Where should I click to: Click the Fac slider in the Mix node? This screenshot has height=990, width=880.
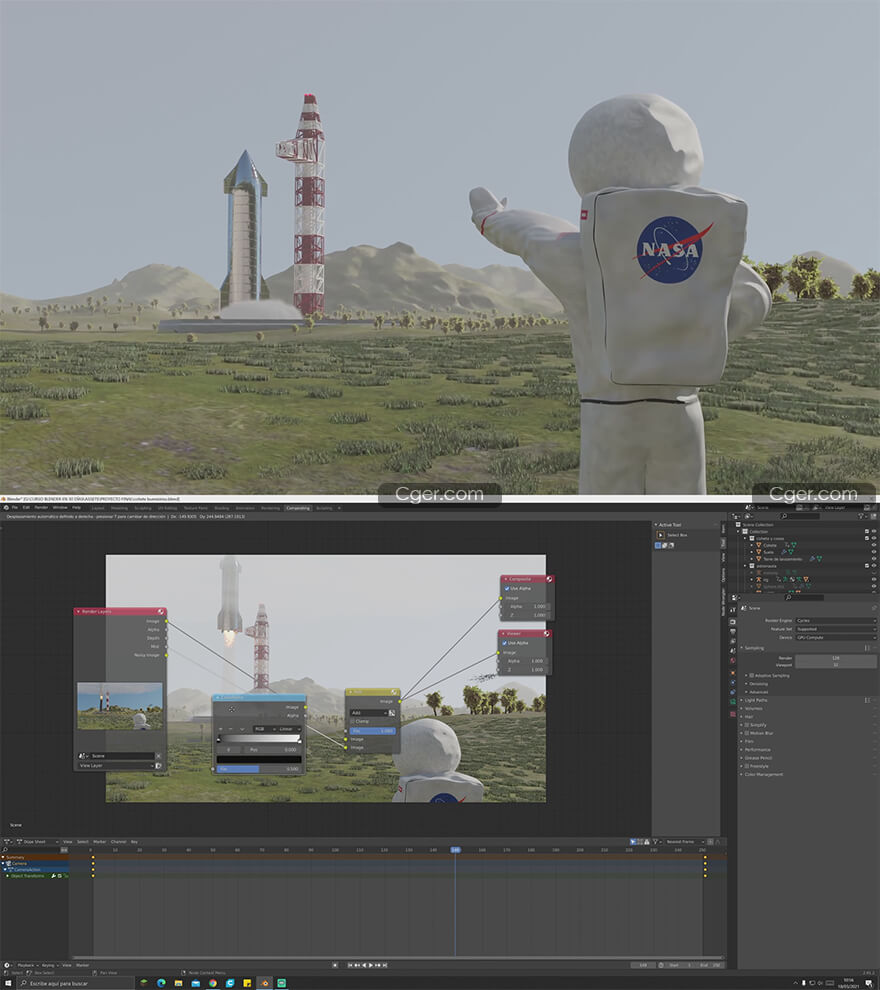pos(372,731)
